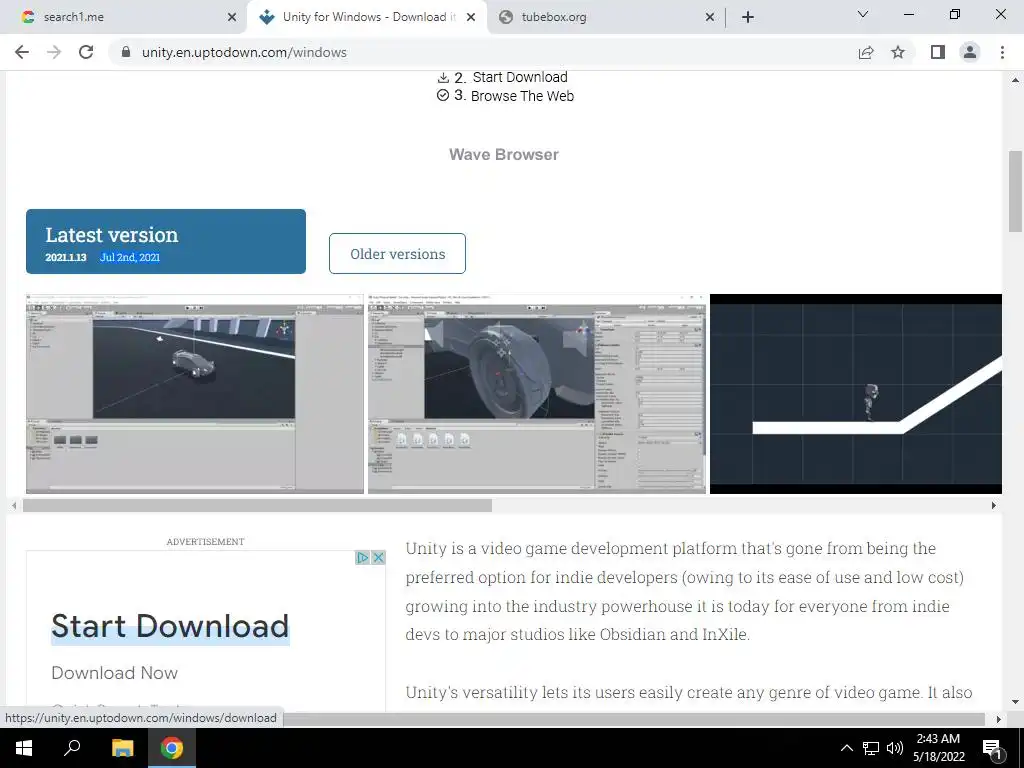This screenshot has width=1024, height=768.
Task: Open the Older versions page
Action: [x=397, y=253]
